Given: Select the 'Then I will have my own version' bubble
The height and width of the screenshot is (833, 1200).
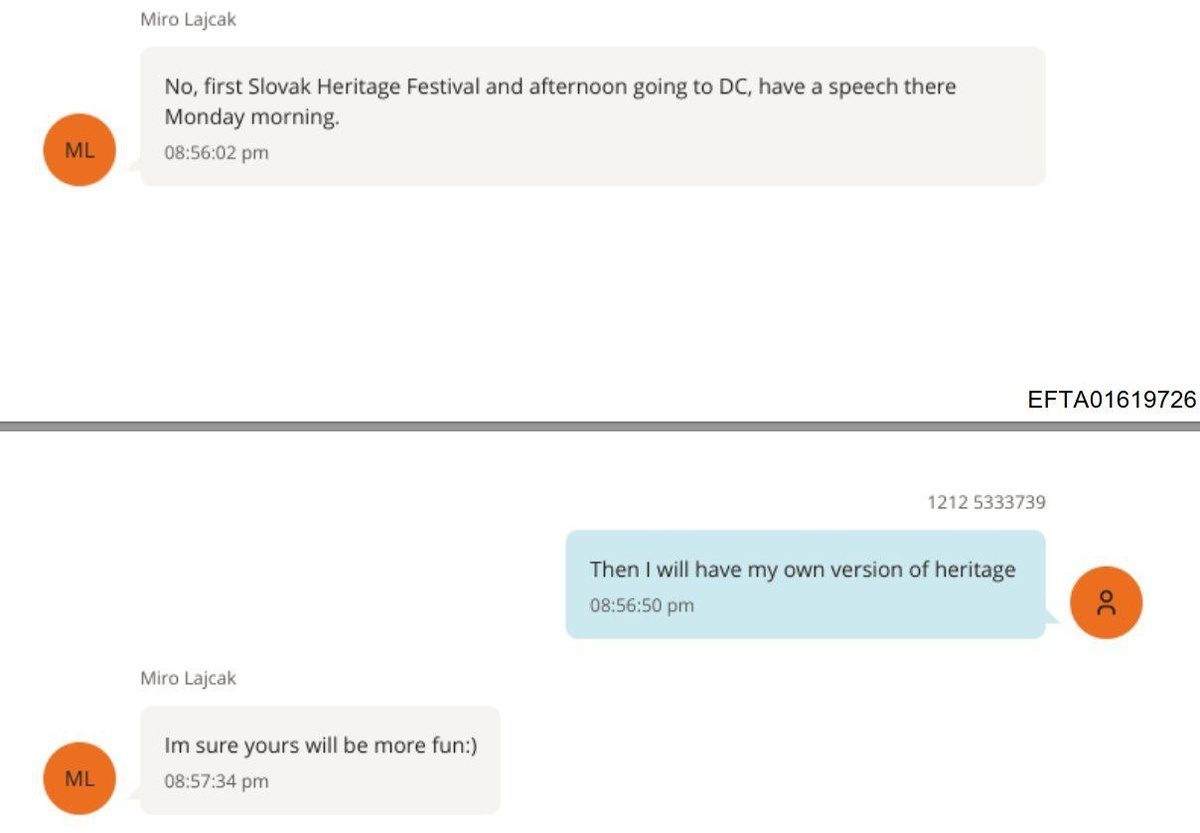Looking at the screenshot, I should (805, 584).
